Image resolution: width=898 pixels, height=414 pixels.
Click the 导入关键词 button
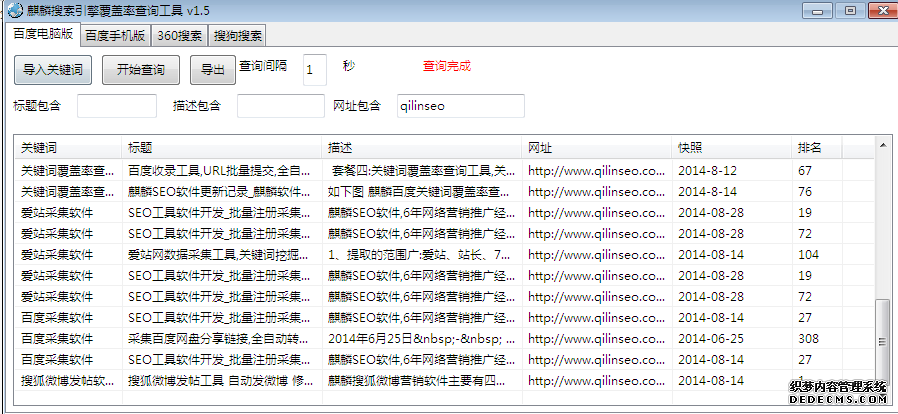[x=52, y=70]
